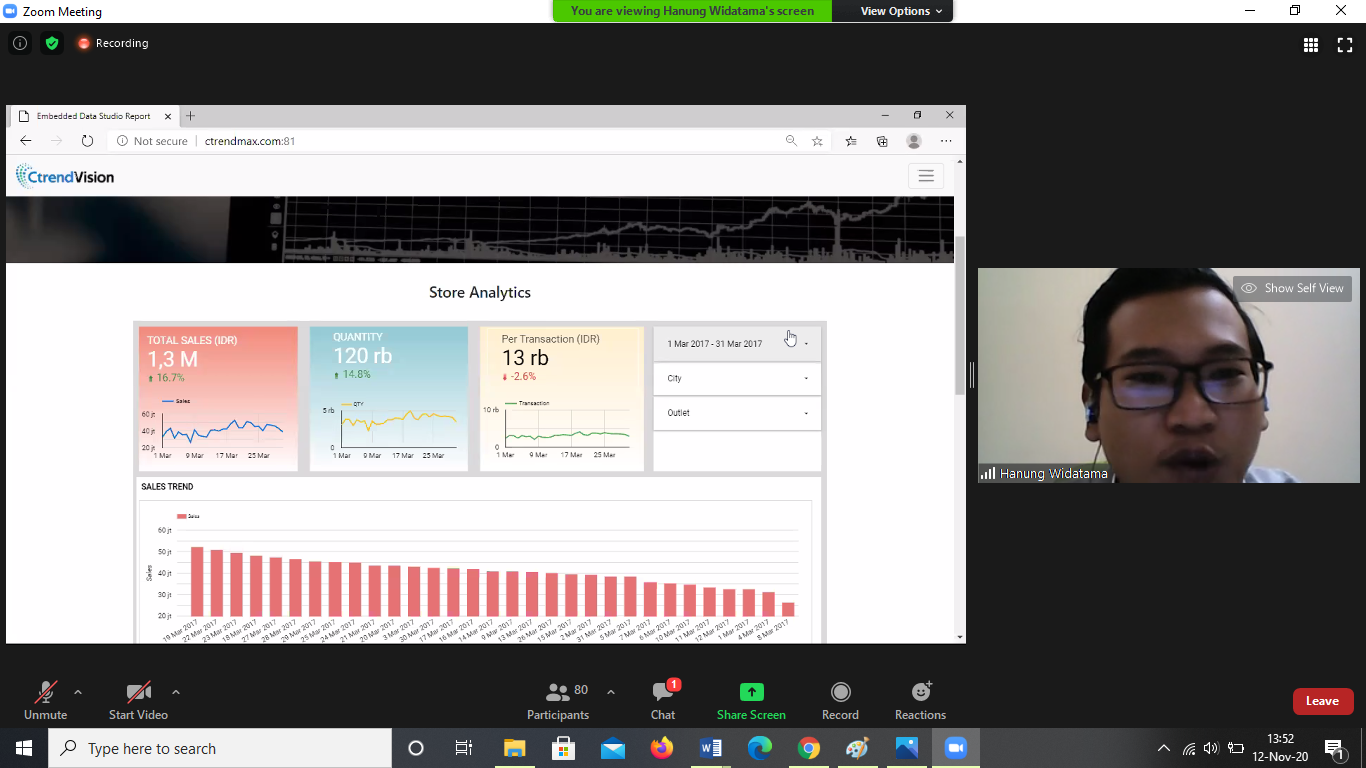1366x768 pixels.
Task: Unmute the microphone
Action: click(45, 701)
